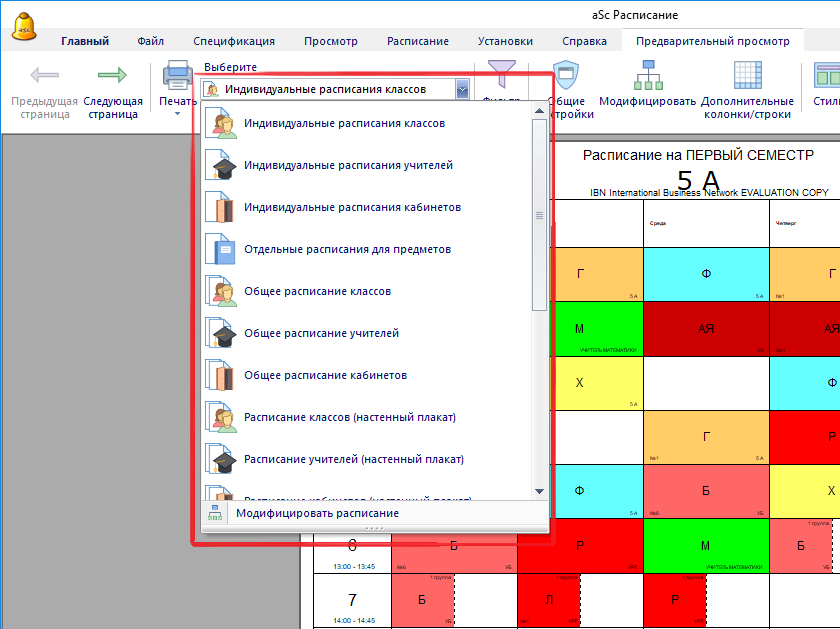The height and width of the screenshot is (629, 840).
Task: Pick Расписание классов (настенный плакат) entry
Action: coord(349,417)
